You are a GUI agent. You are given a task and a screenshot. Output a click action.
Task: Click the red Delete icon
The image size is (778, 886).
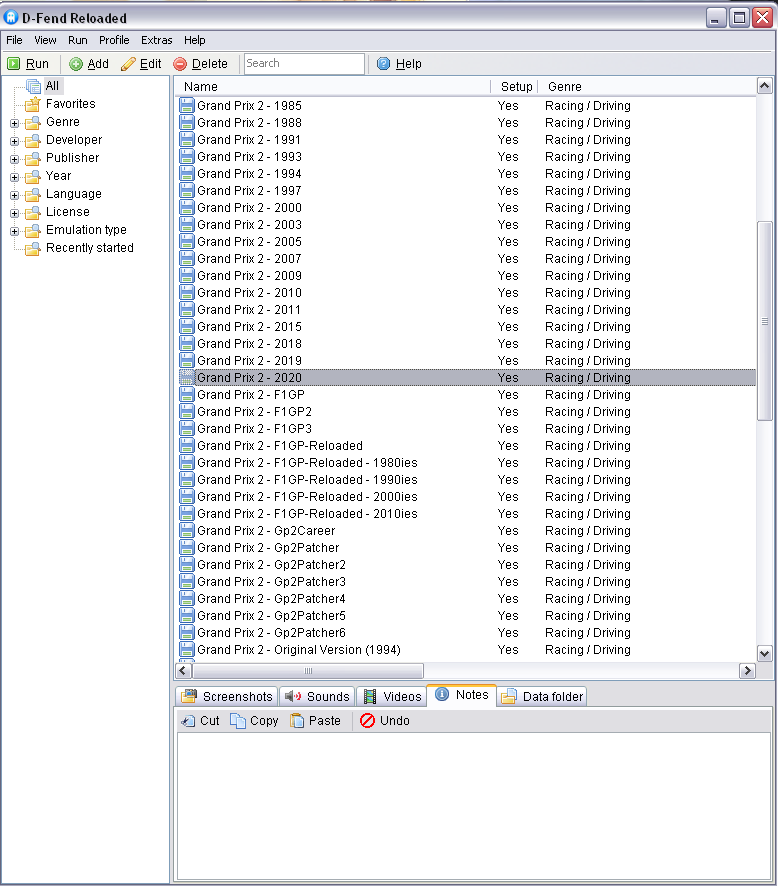(180, 64)
